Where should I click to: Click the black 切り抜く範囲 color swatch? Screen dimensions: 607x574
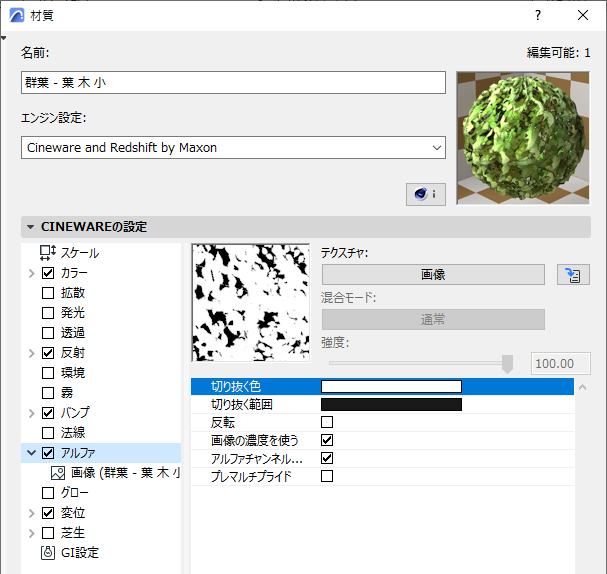(391, 404)
